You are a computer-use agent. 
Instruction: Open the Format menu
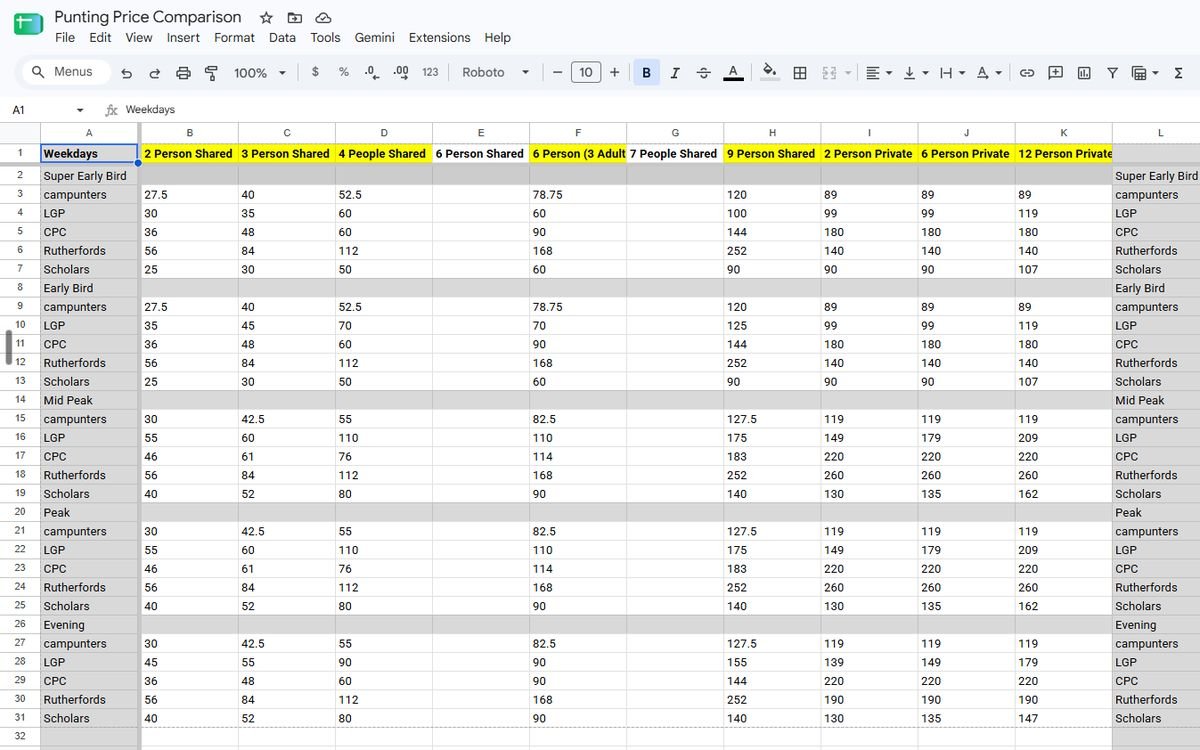(234, 38)
